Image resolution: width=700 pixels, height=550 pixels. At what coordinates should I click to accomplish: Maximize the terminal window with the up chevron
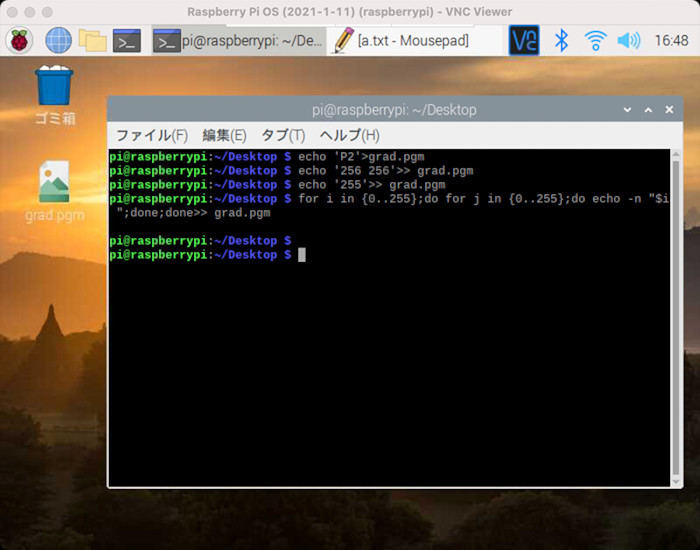pyautogui.click(x=648, y=110)
